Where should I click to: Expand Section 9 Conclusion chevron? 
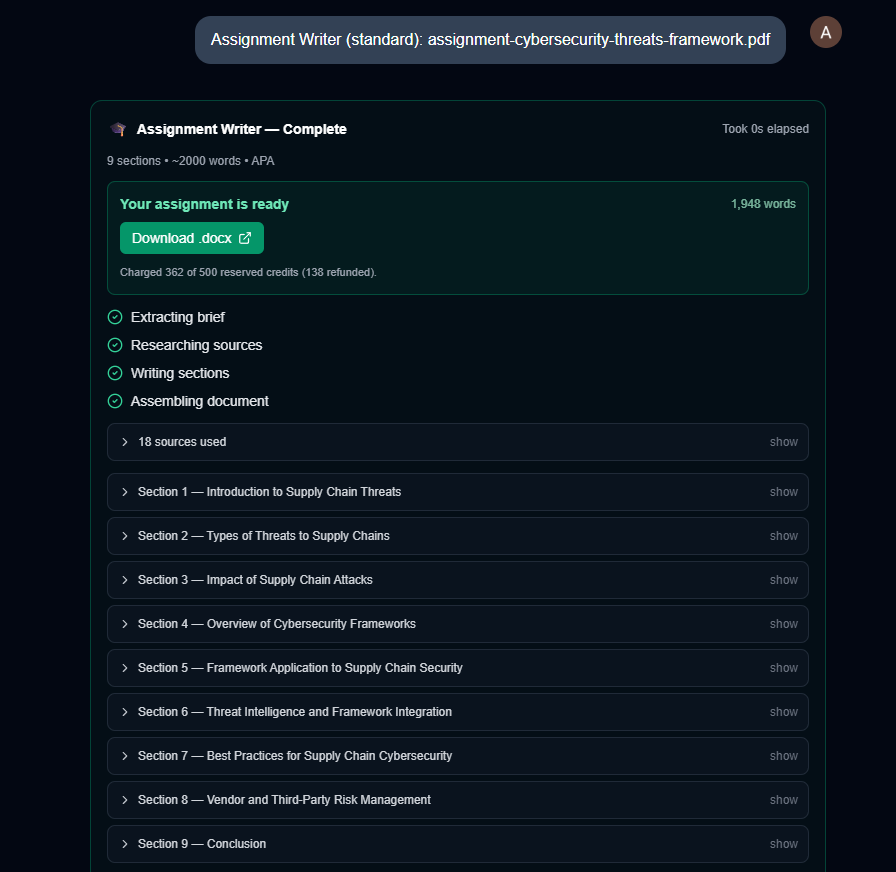coord(125,844)
